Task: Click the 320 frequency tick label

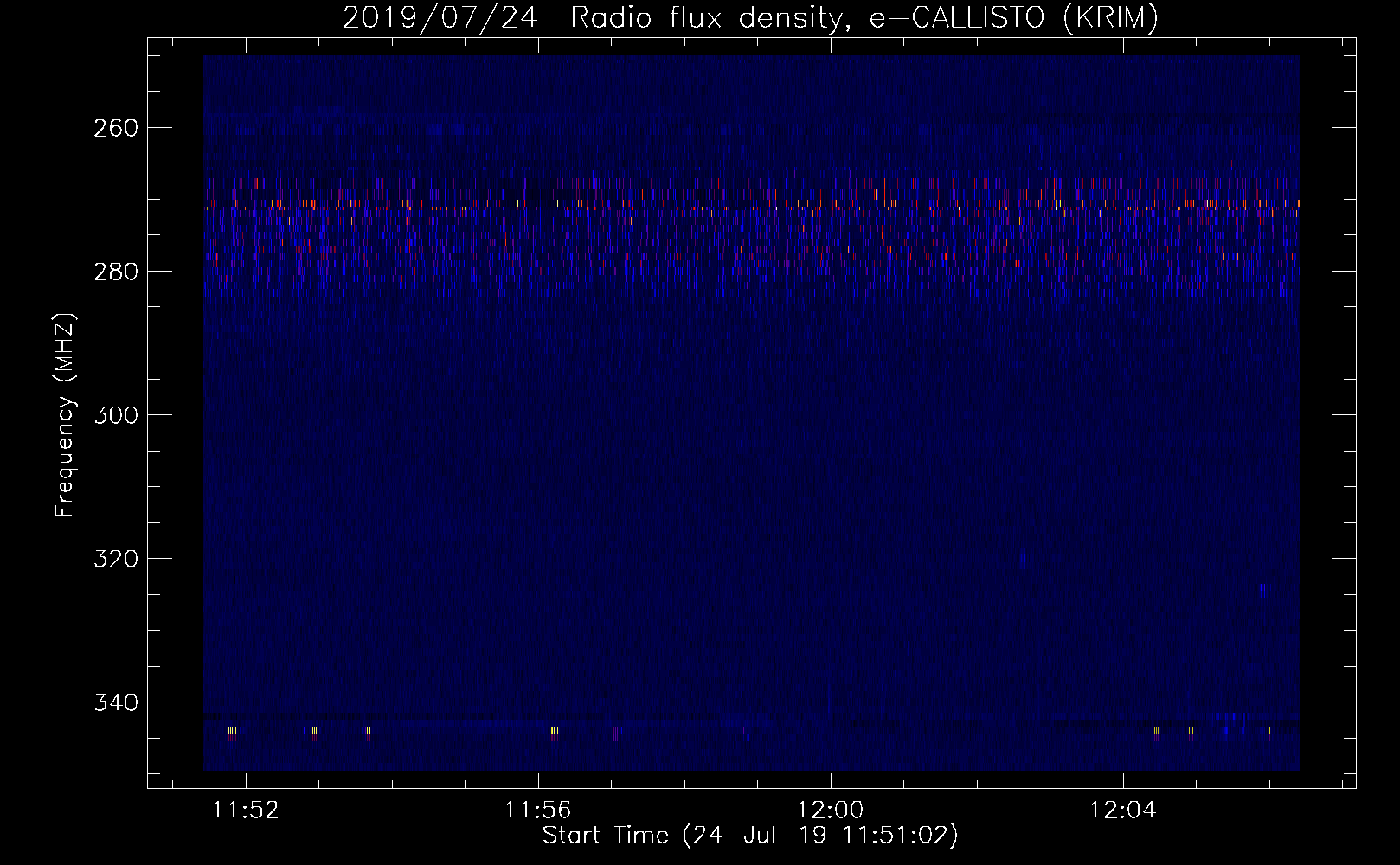Action: (x=115, y=559)
